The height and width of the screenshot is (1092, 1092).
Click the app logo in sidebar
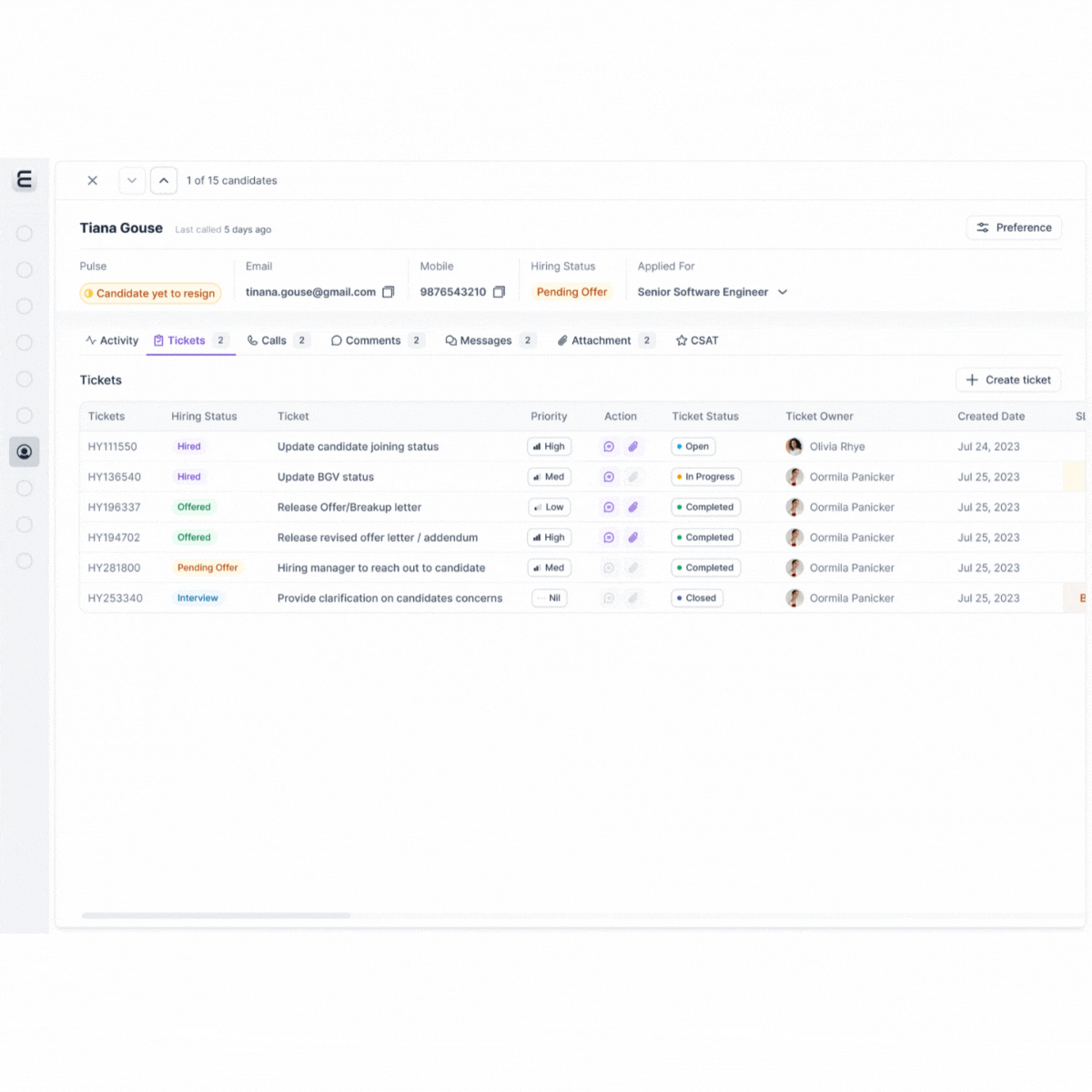click(x=25, y=179)
